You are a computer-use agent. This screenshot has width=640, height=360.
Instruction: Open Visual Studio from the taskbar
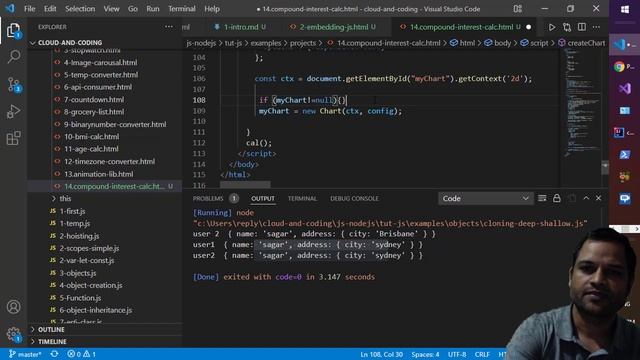tap(624, 89)
